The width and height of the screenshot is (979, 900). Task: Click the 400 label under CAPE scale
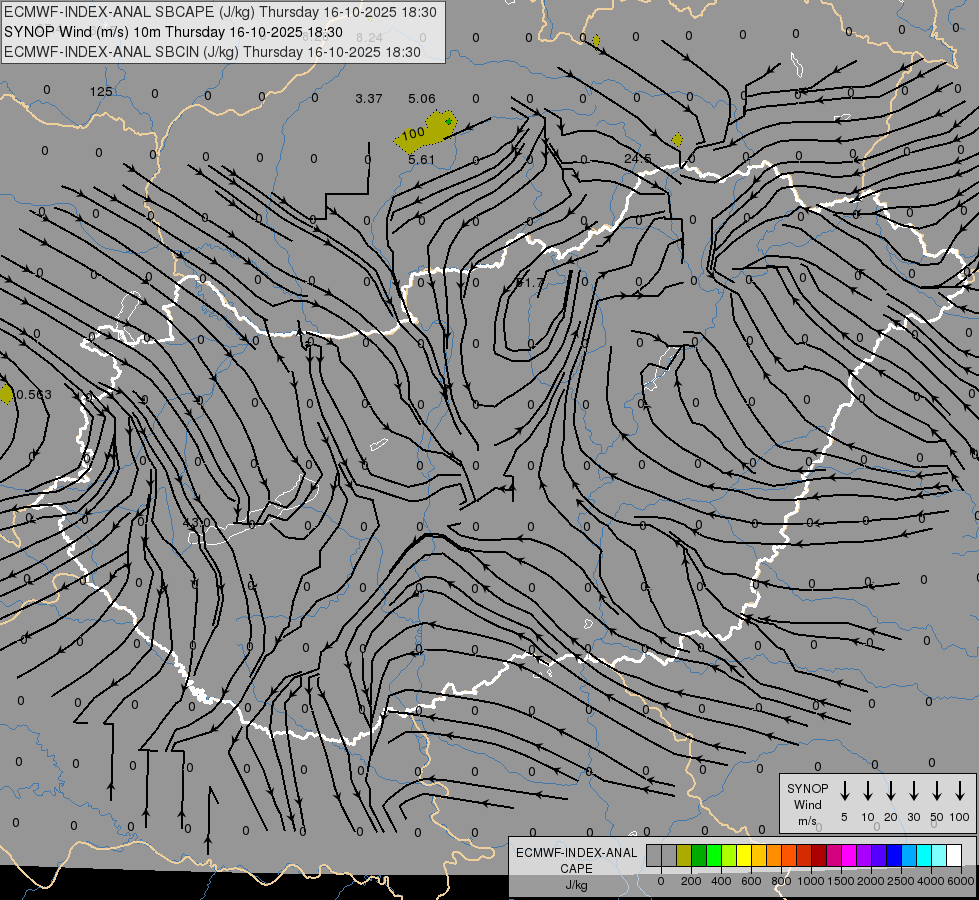point(721,881)
